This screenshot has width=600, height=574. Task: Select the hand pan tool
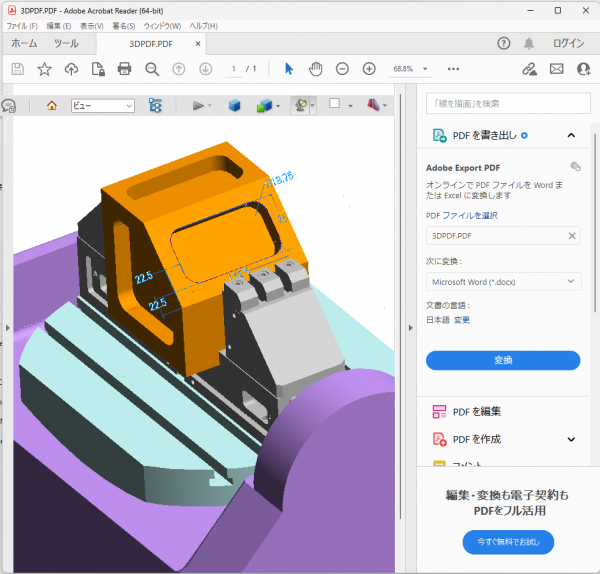click(316, 68)
